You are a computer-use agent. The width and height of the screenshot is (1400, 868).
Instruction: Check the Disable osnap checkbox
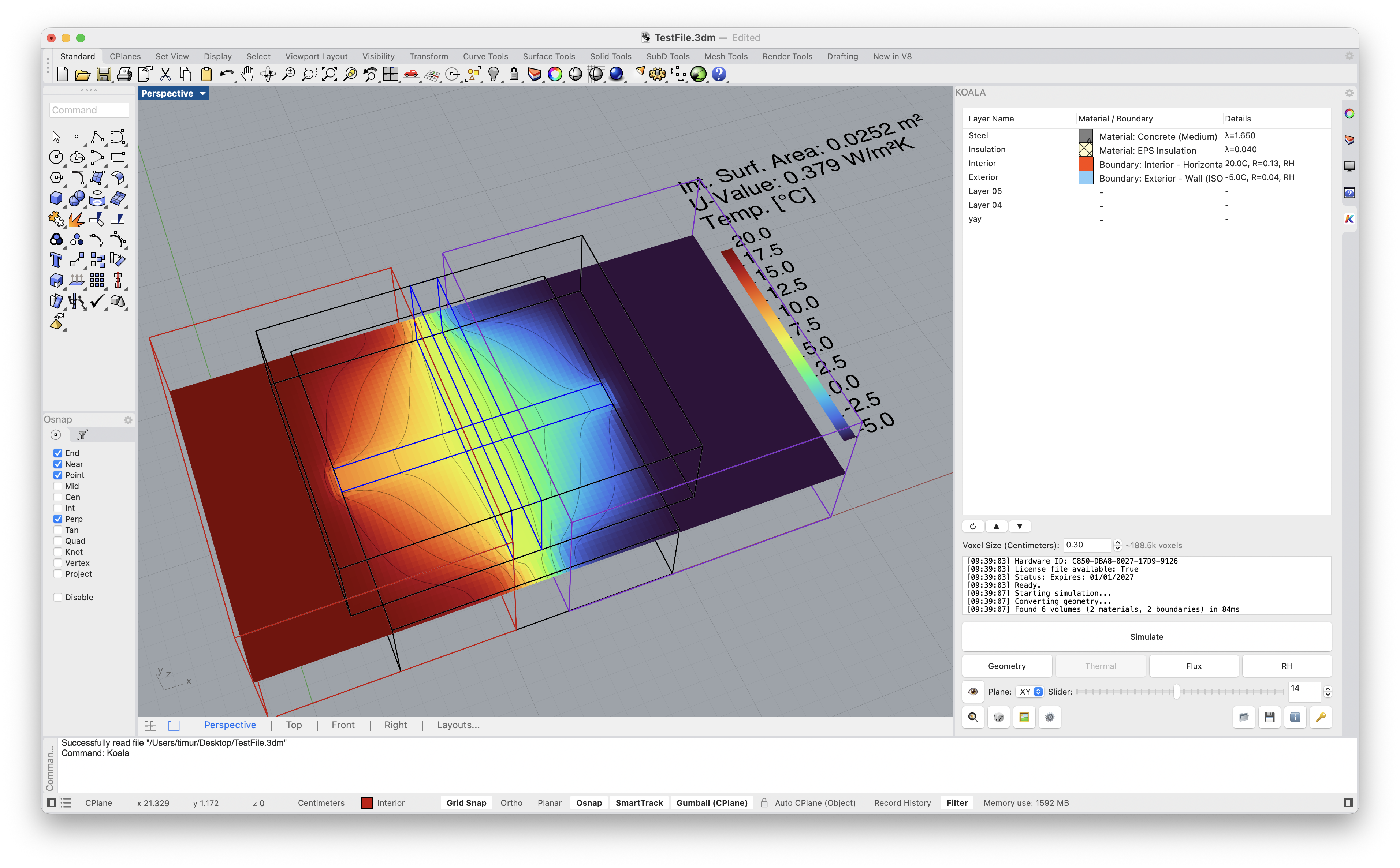(x=58, y=597)
